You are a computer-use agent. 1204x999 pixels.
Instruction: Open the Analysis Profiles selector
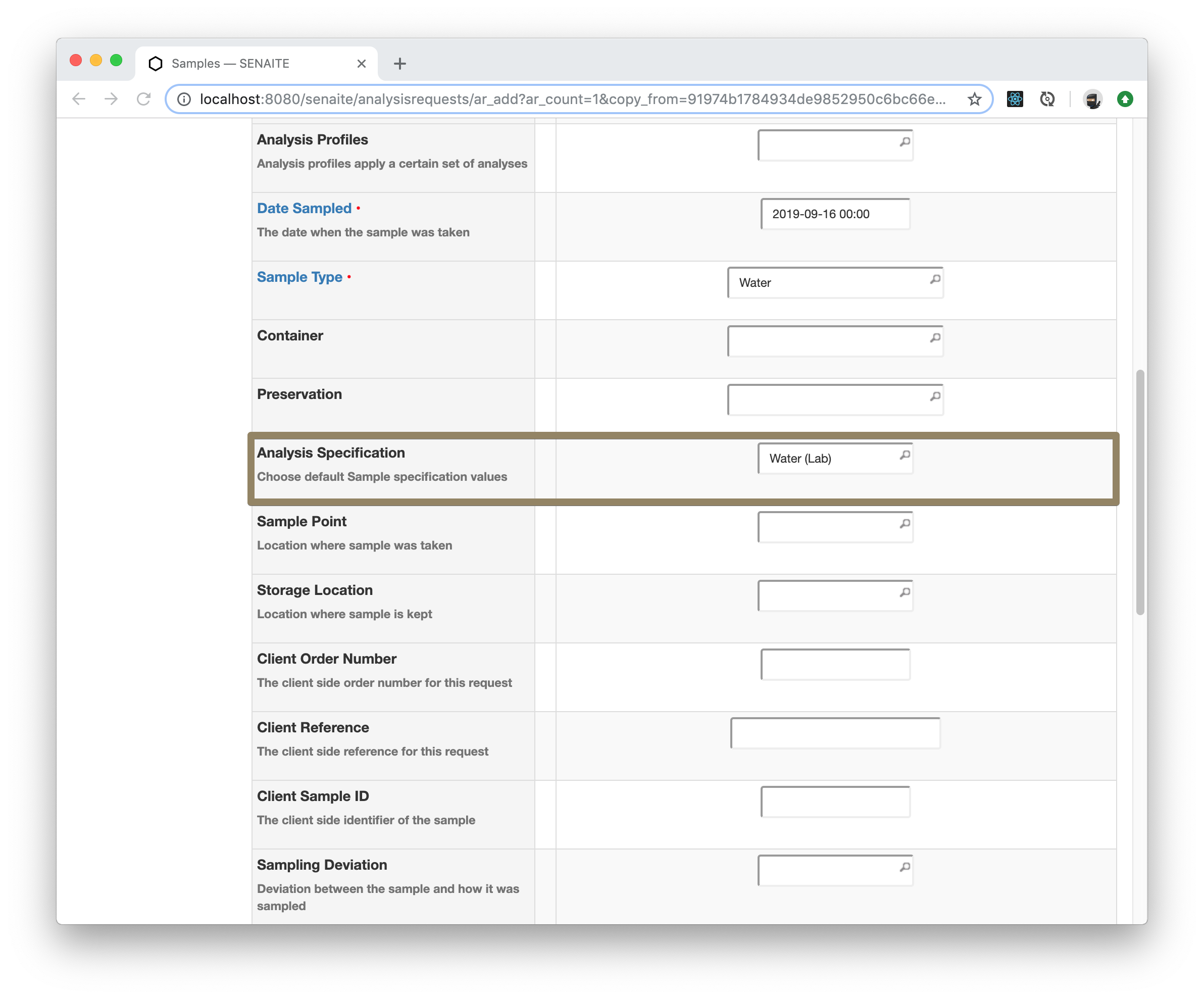point(836,144)
